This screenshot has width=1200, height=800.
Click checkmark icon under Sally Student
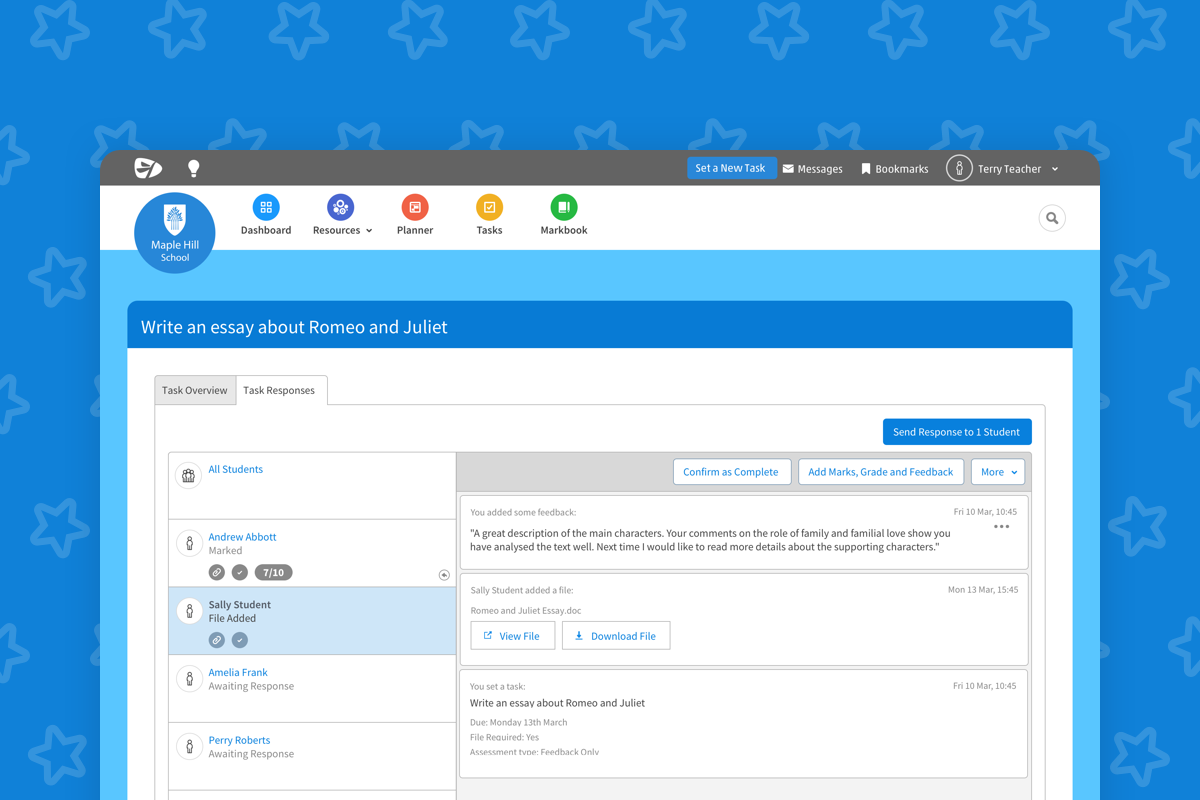pyautogui.click(x=240, y=640)
